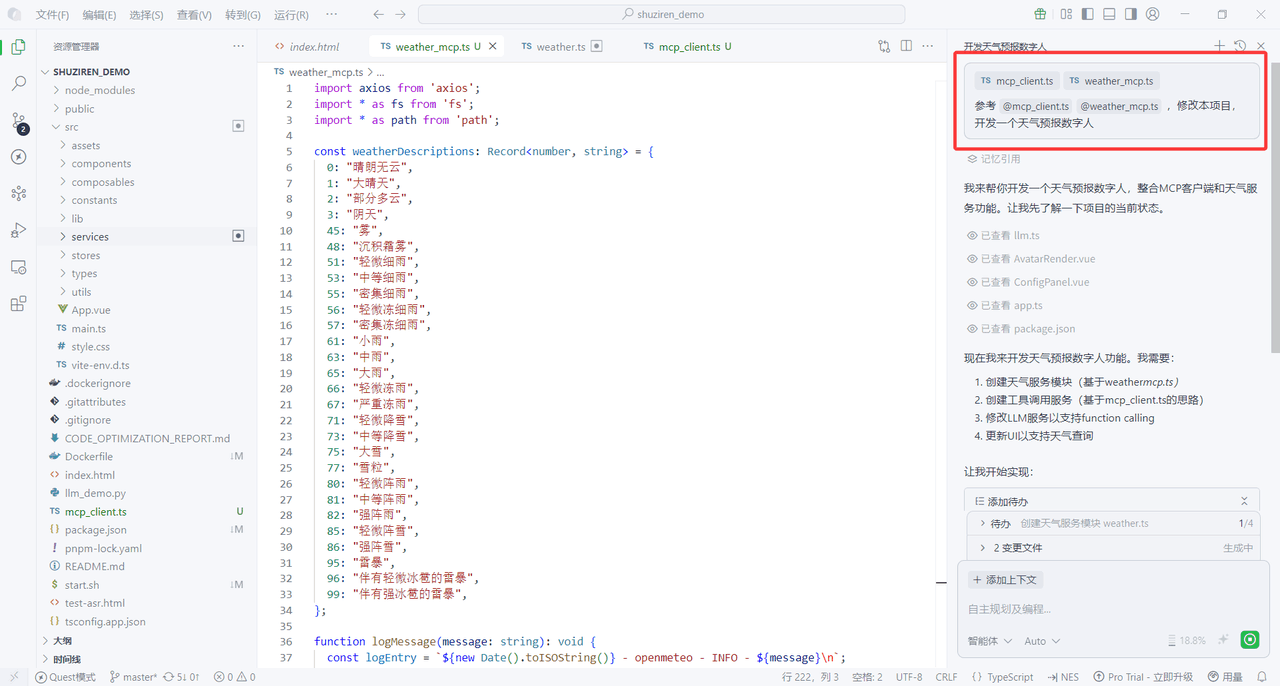Switch to the mcp_client.ts editor tab
1280x686 pixels.
688,47
